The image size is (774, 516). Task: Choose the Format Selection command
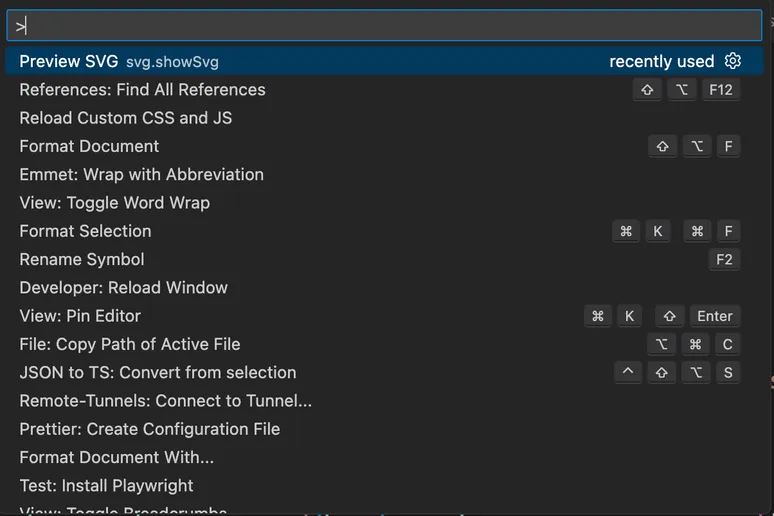pos(86,231)
